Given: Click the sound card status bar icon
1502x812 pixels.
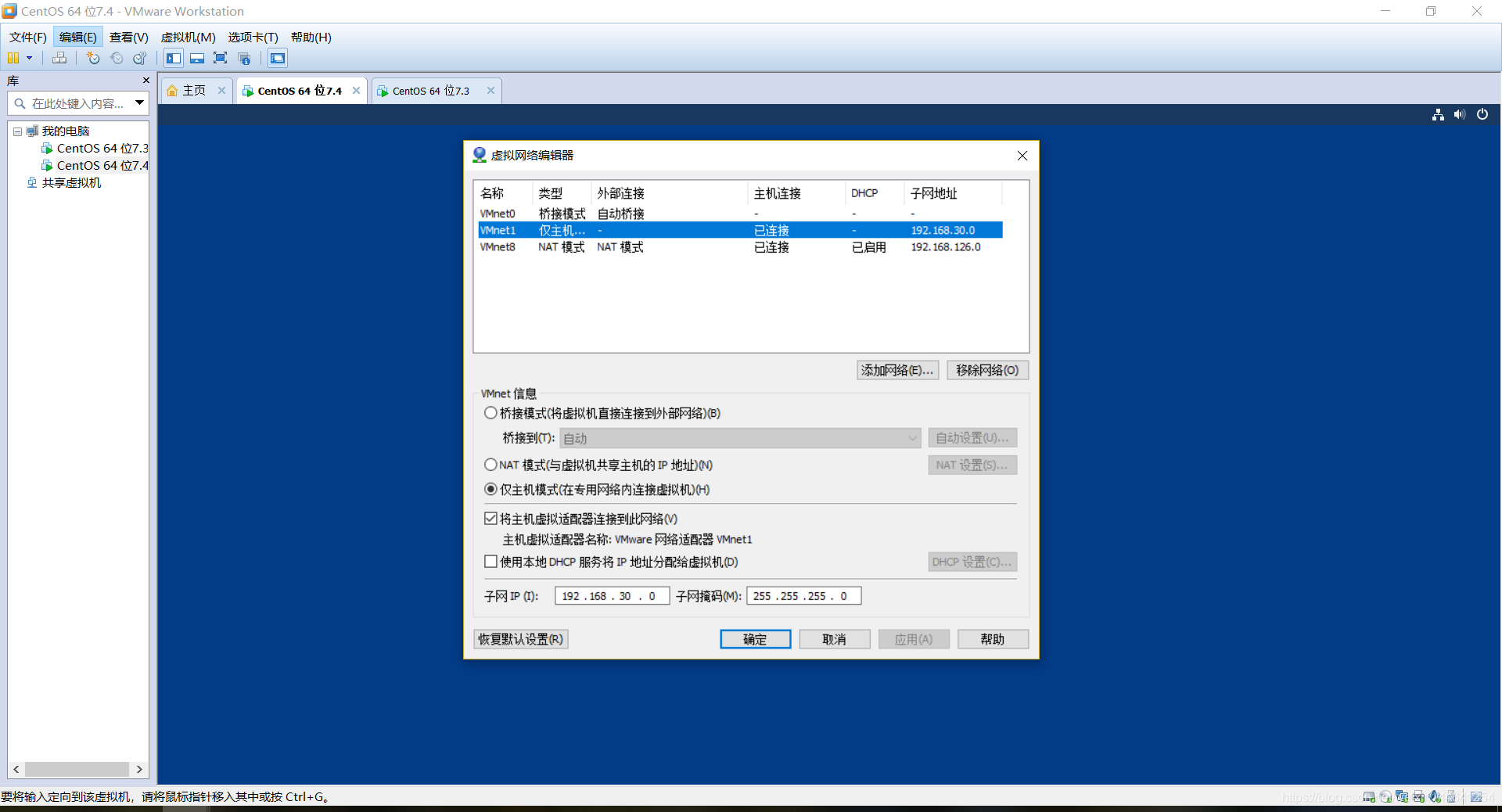Looking at the screenshot, I should coord(1435,796).
